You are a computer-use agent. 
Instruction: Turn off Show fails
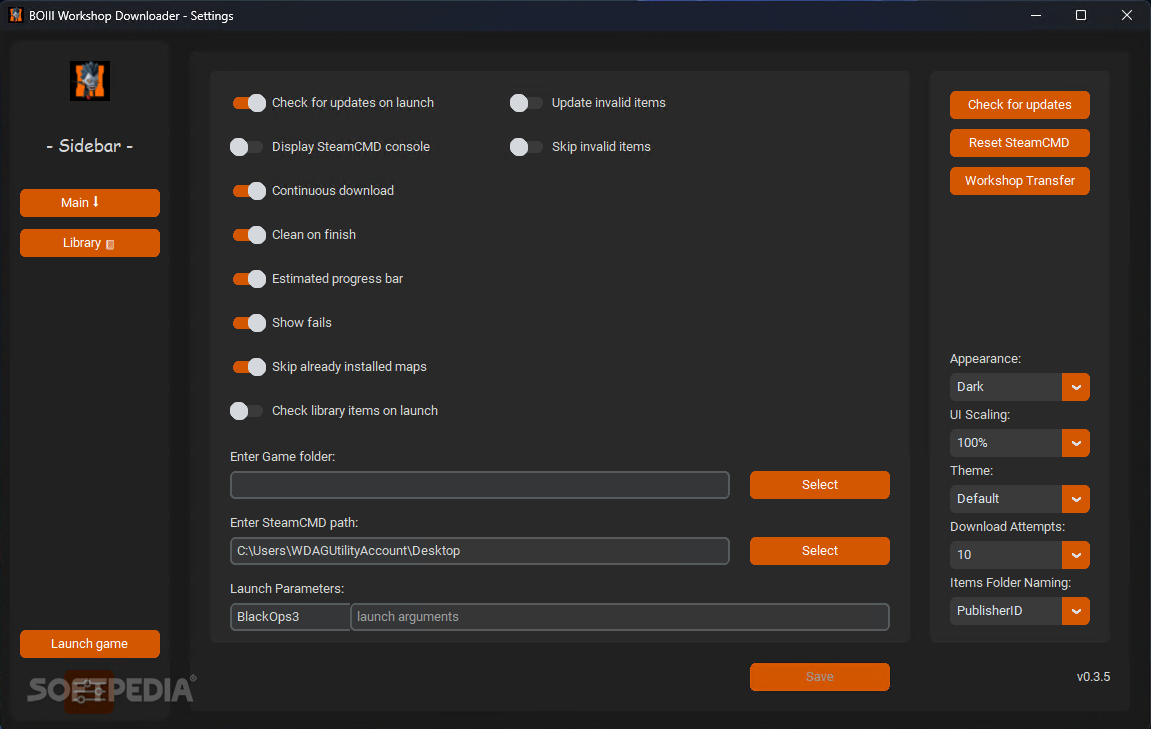[x=249, y=323]
